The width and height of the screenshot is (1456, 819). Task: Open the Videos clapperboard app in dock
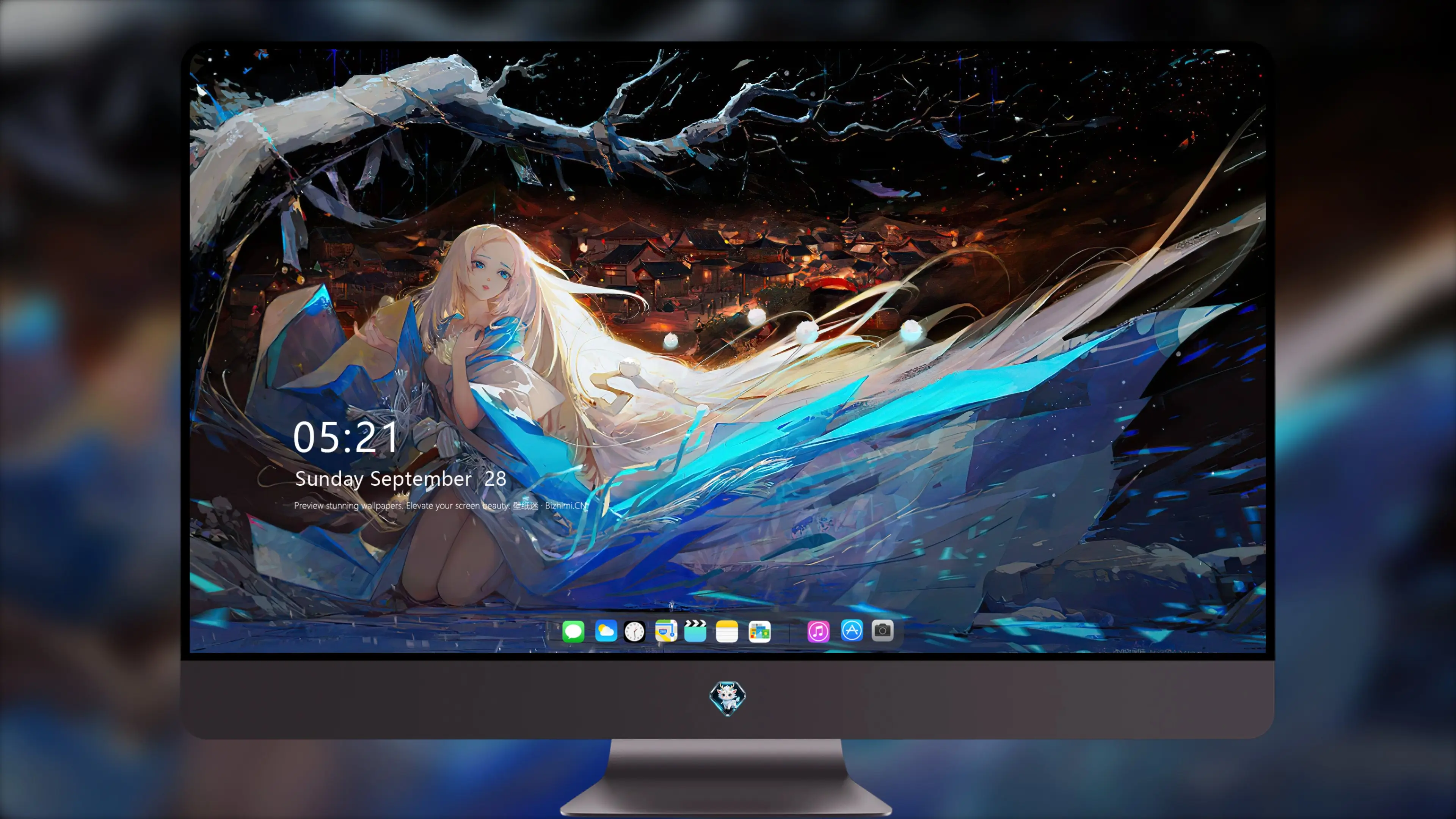pos(695,631)
